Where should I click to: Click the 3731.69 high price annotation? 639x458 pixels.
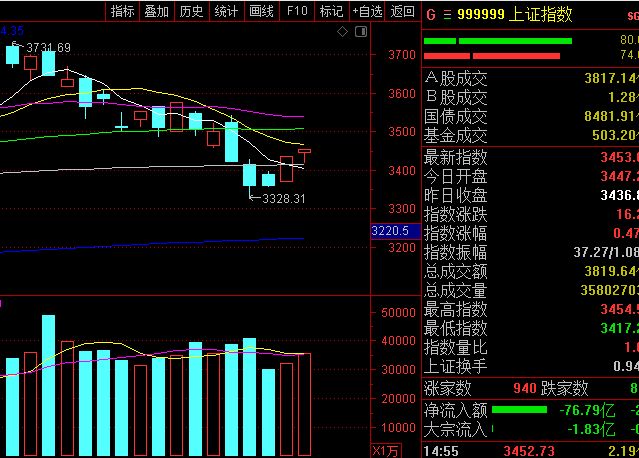[x=48, y=48]
